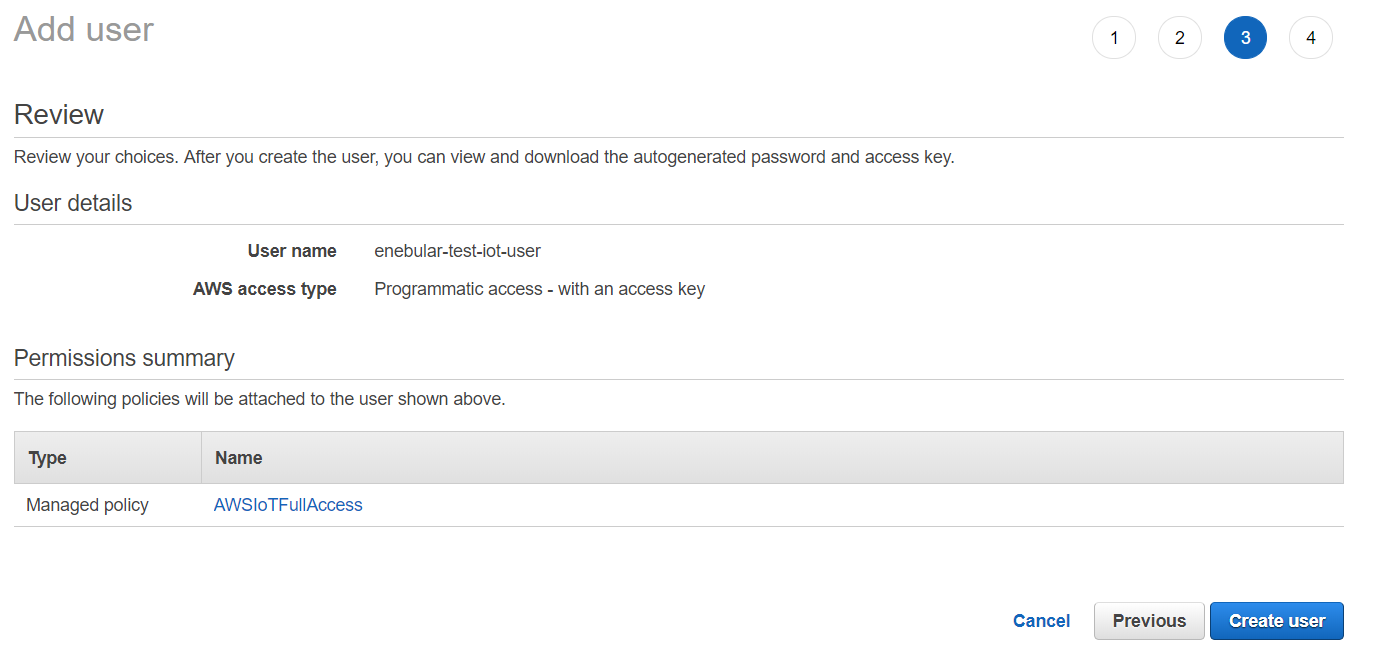Click the Name column header
This screenshot has width=1397, height=660.
pos(239,458)
